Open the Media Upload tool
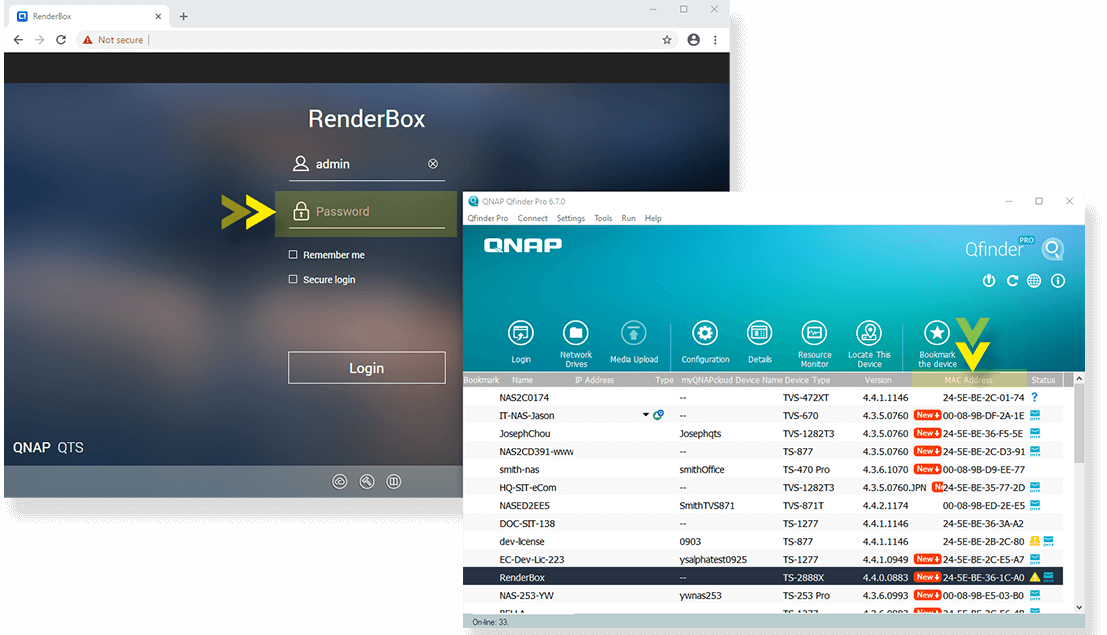Viewport: 1107px width, 635px height. [x=633, y=333]
